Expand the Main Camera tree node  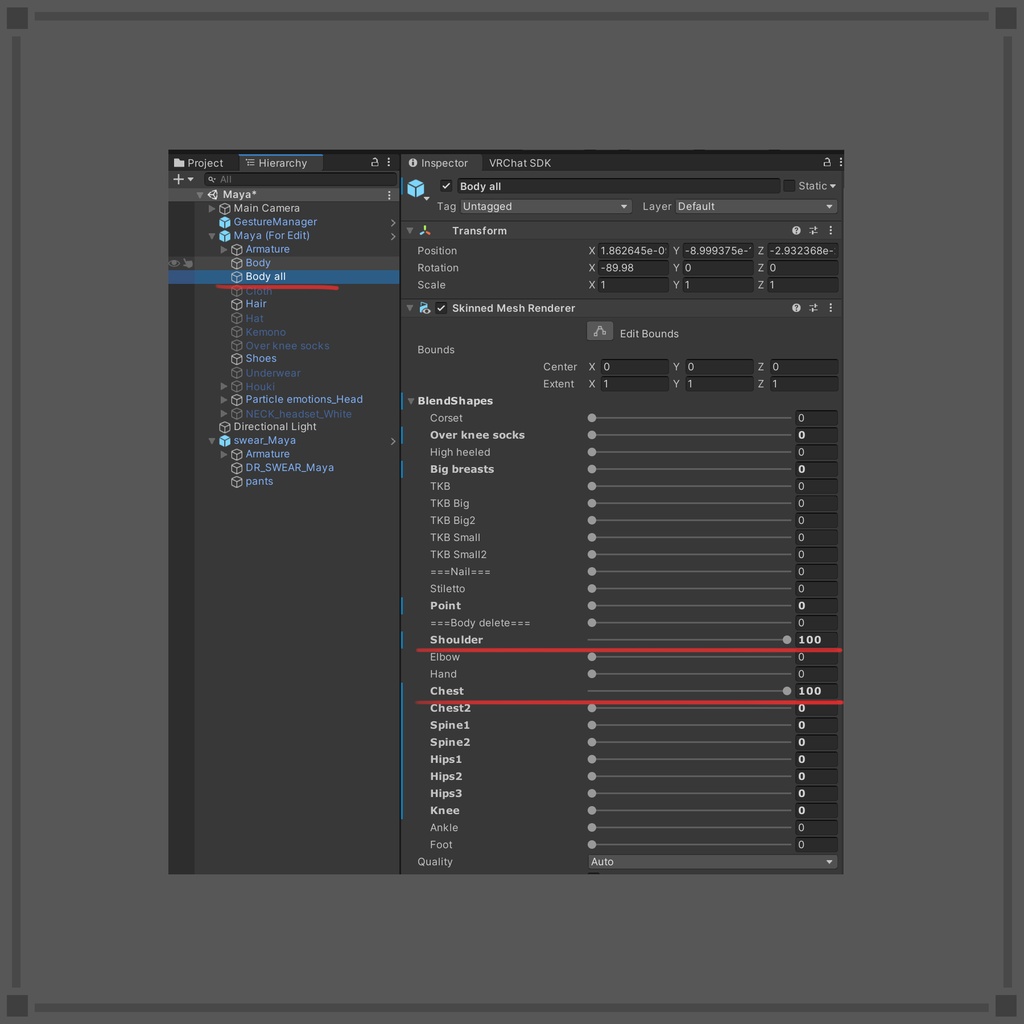pyautogui.click(x=212, y=208)
